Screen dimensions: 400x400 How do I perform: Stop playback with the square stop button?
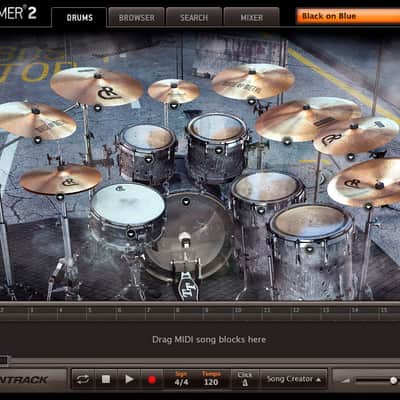point(106,379)
